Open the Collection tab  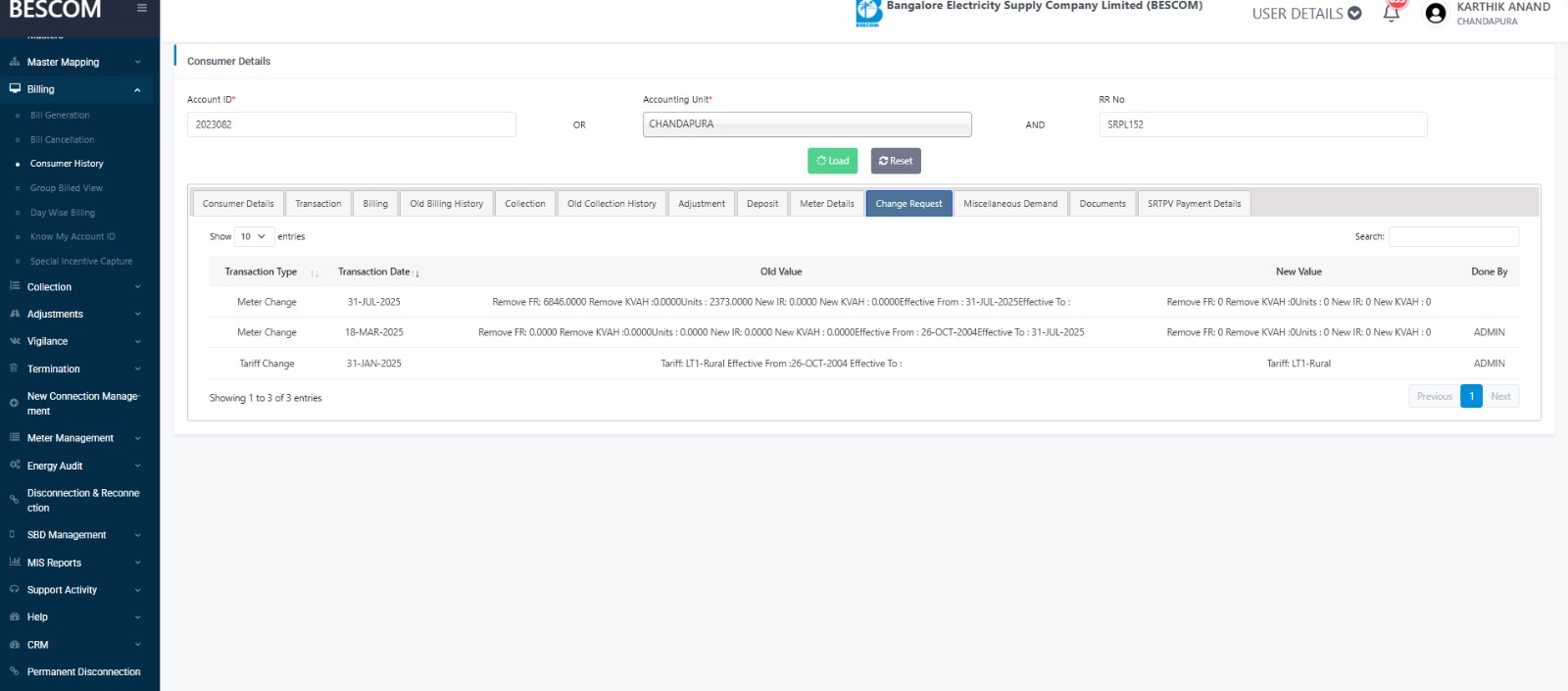pos(525,204)
